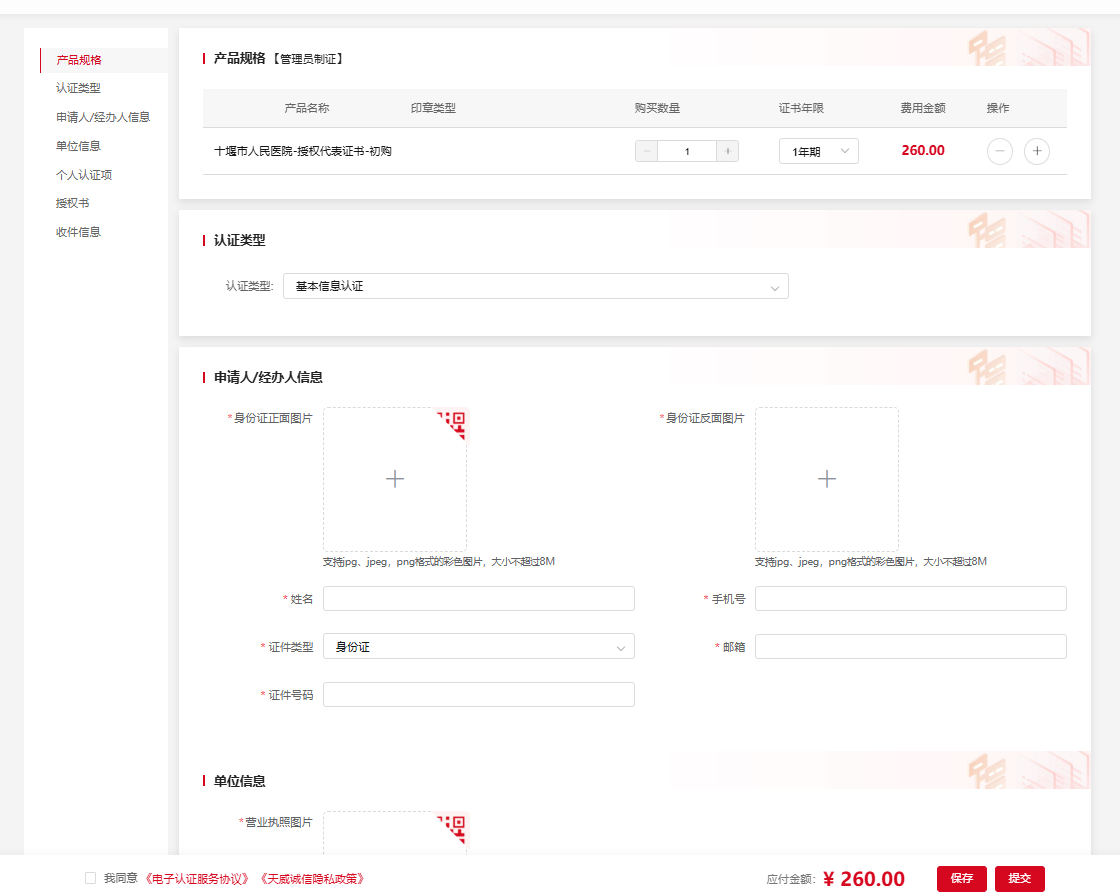This screenshot has width=1120, height=896.
Task: Click QR code icon on 营业执照图片 upload
Action: pos(455,826)
